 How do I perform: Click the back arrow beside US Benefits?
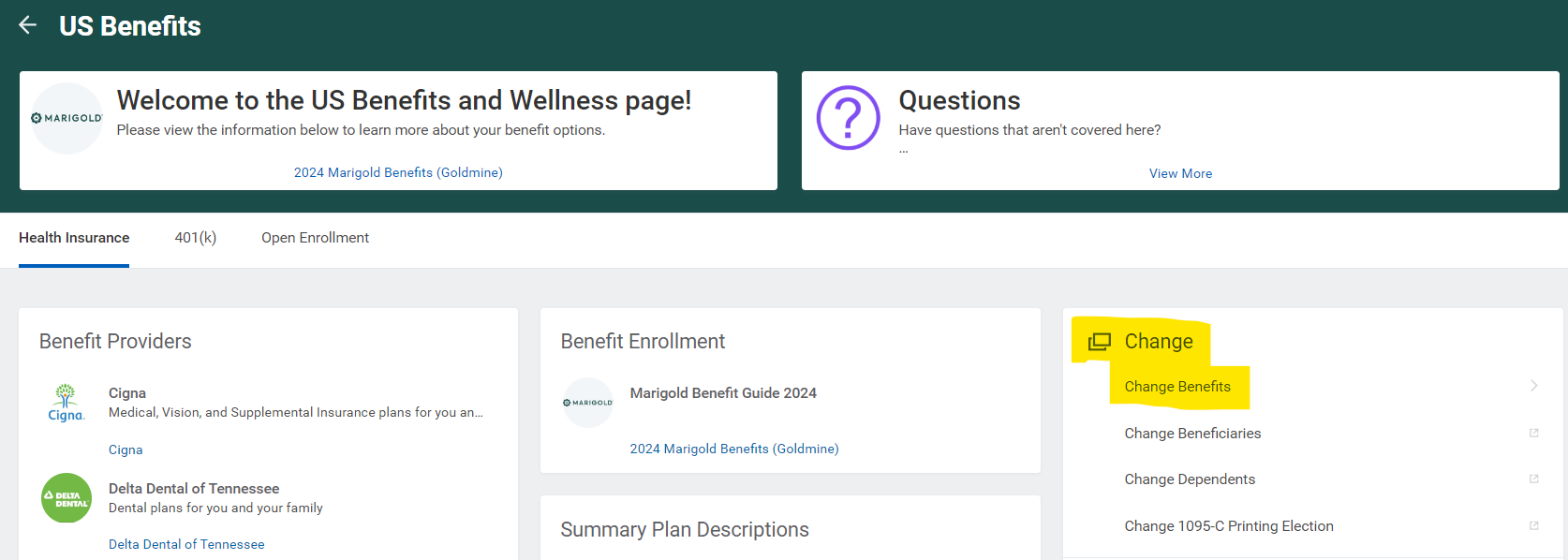pyautogui.click(x=28, y=25)
